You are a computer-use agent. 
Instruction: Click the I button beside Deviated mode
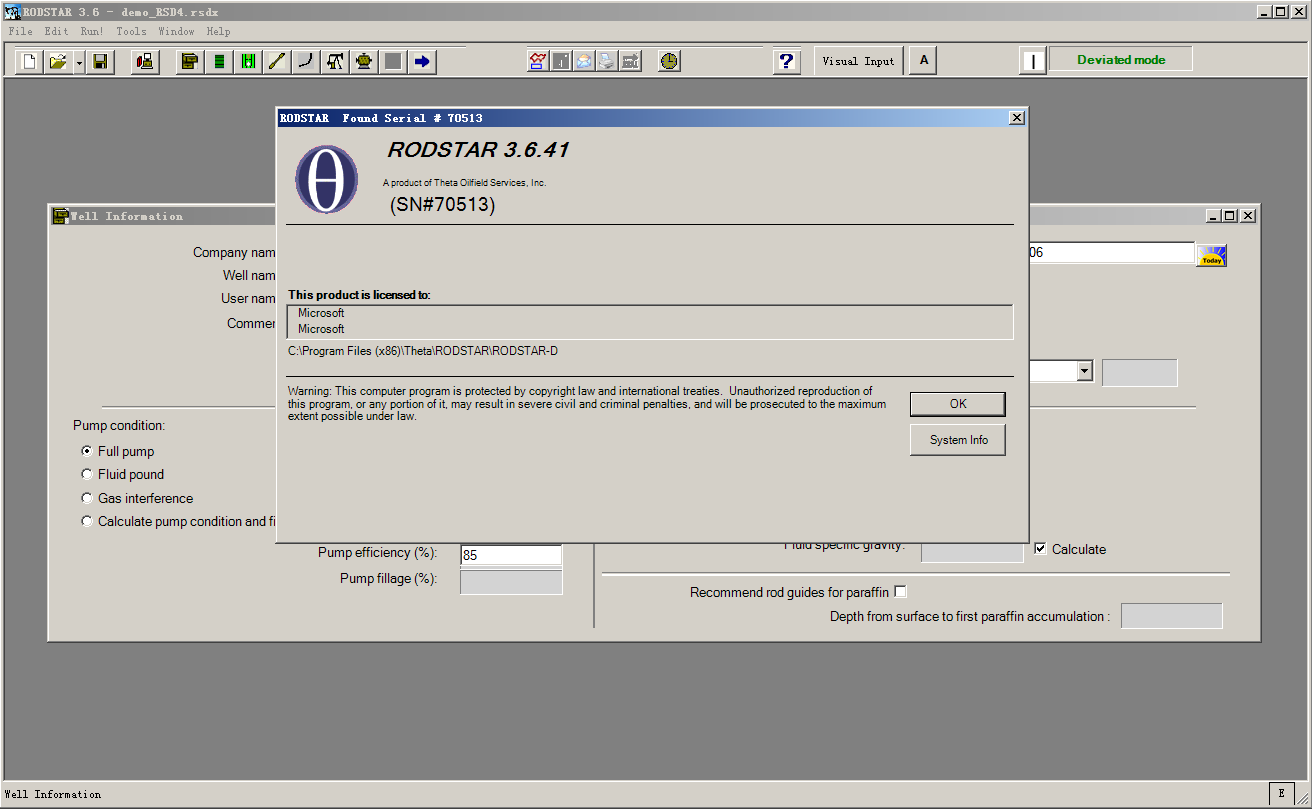pos(1033,61)
